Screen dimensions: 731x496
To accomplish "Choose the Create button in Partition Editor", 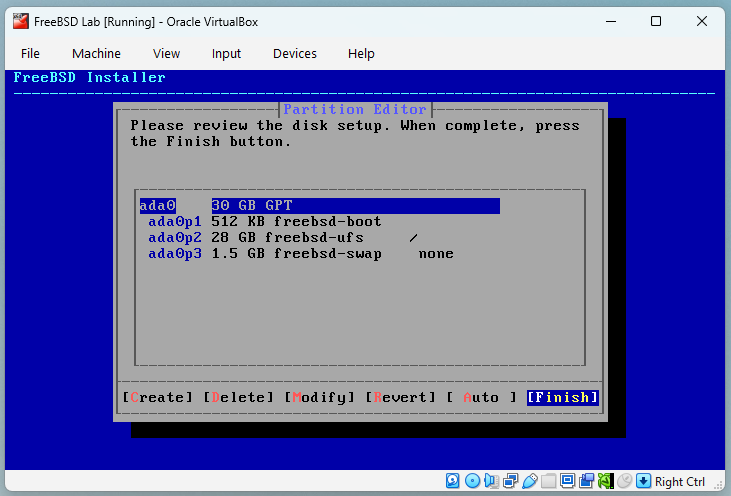I will click(157, 397).
